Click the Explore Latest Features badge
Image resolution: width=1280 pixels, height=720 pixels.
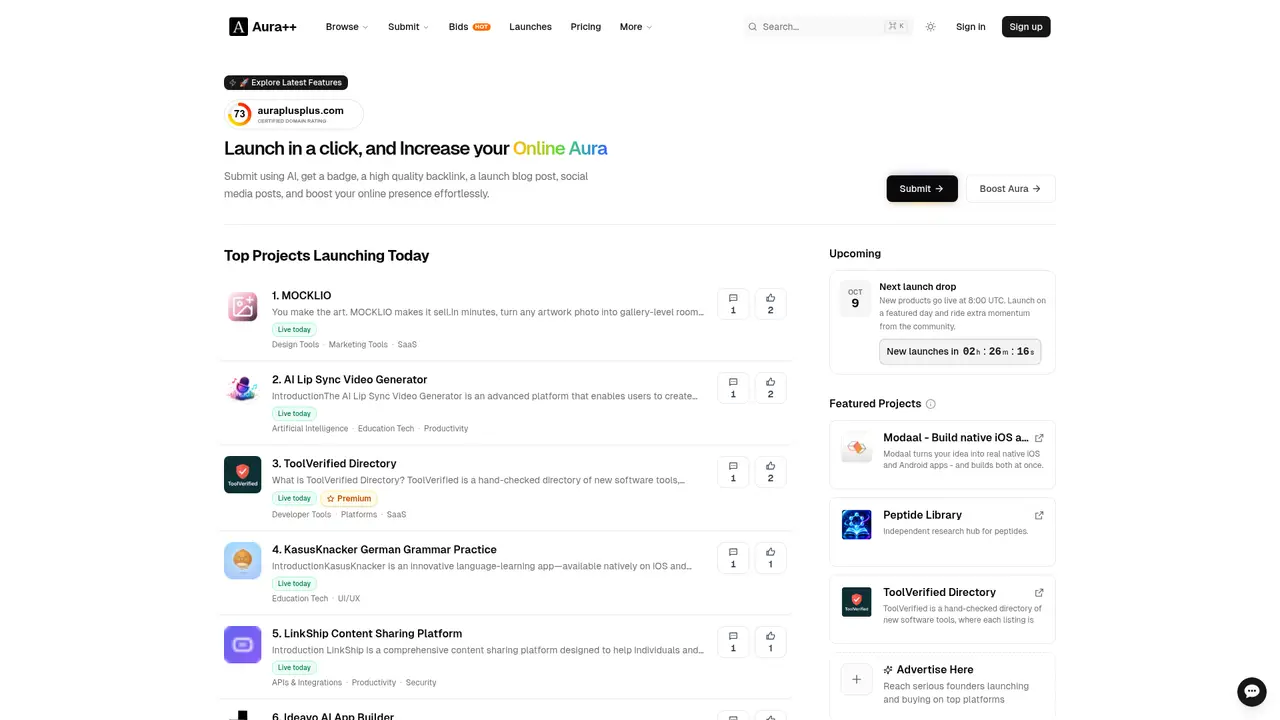click(286, 83)
